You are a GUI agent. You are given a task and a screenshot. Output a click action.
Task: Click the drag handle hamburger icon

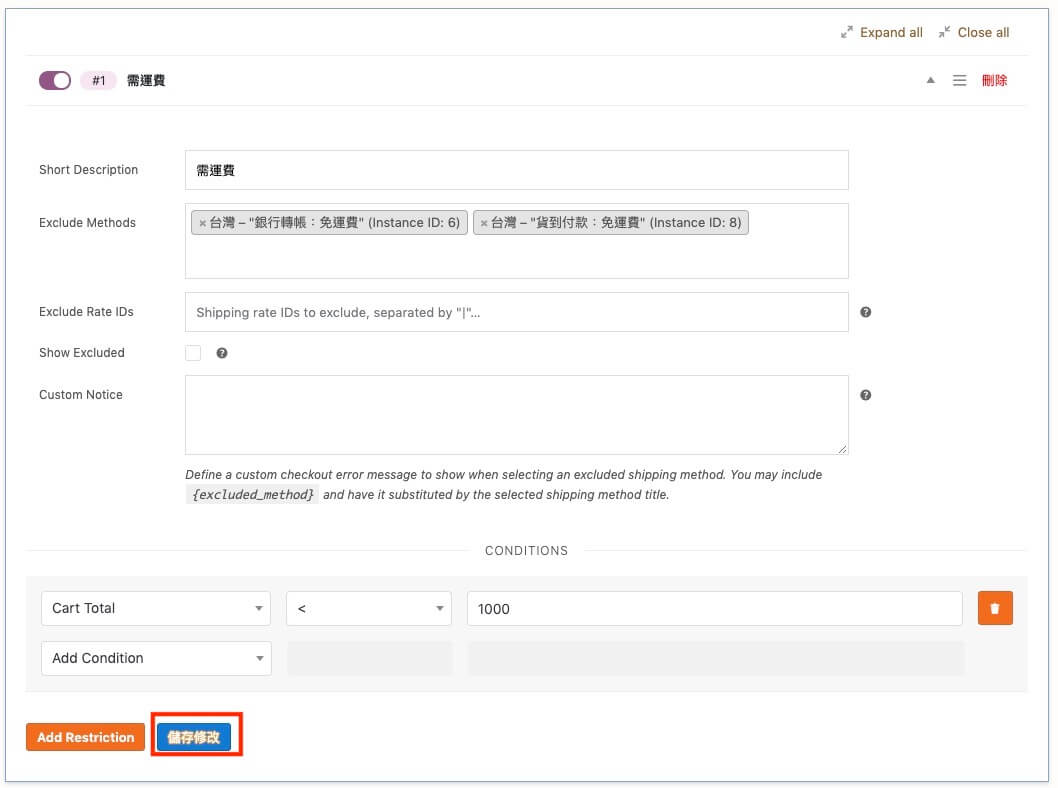click(x=959, y=81)
